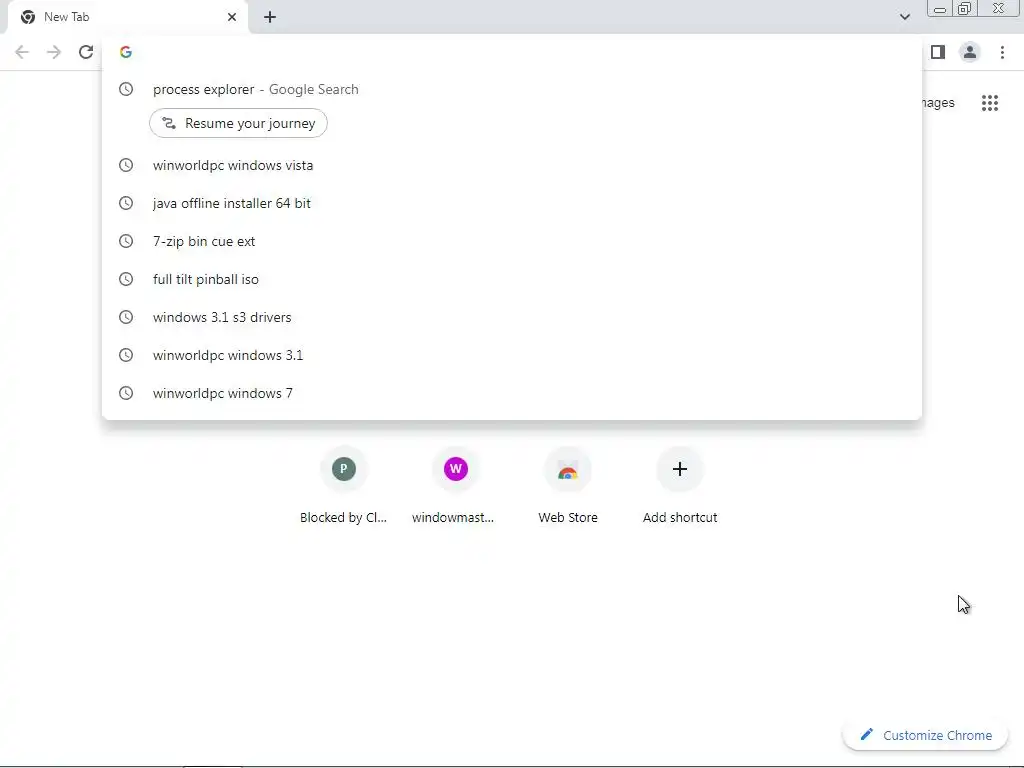1024x768 pixels.
Task: Reload the current page
Action: point(86,52)
